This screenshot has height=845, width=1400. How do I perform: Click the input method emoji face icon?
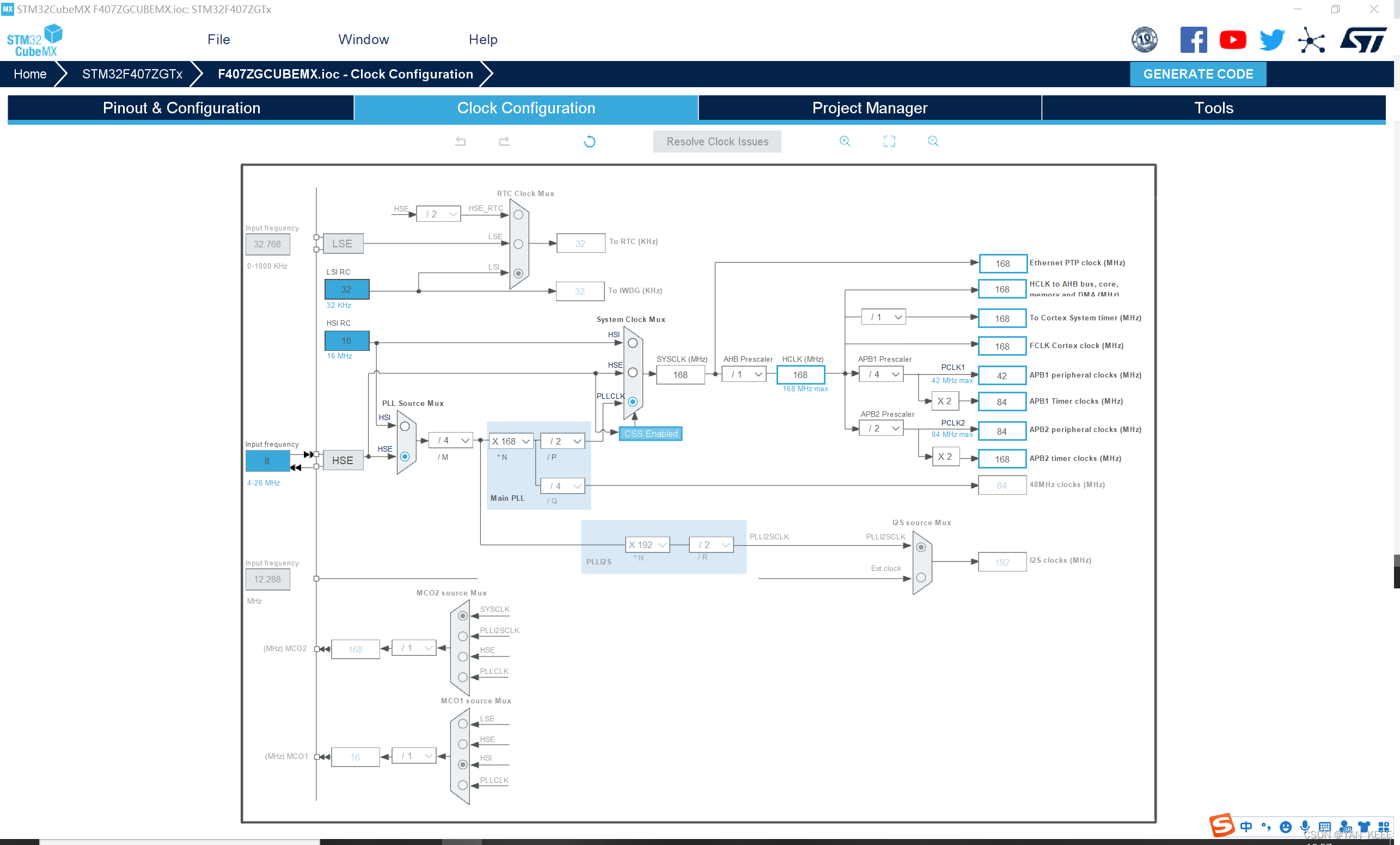click(x=1285, y=827)
